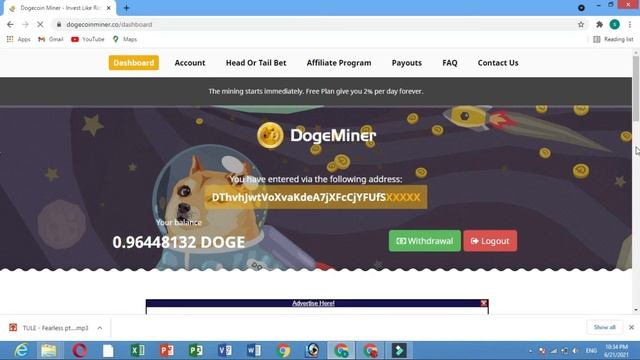640x360 pixels.
Task: Open Google Chrome from the taskbar
Action: [283, 351]
